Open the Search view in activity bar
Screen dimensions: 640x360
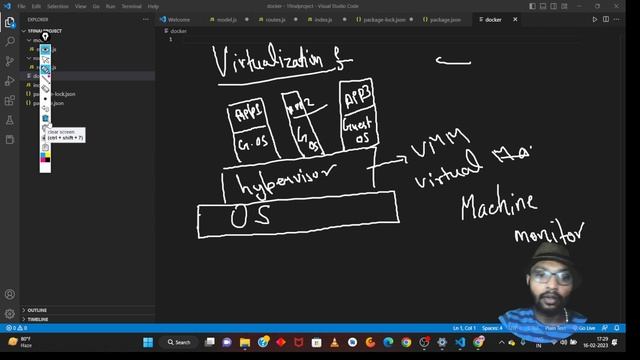tap(10, 41)
